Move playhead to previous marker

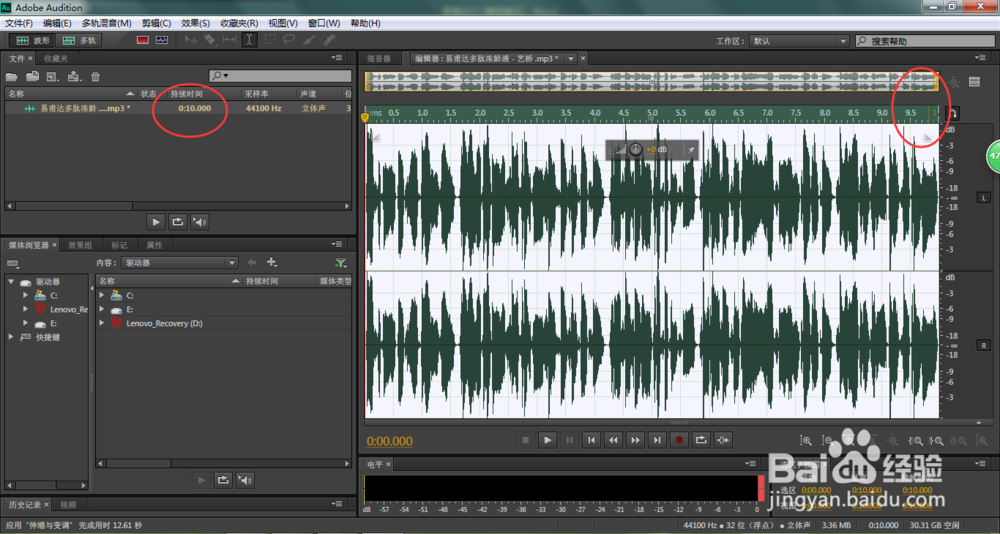click(x=592, y=440)
